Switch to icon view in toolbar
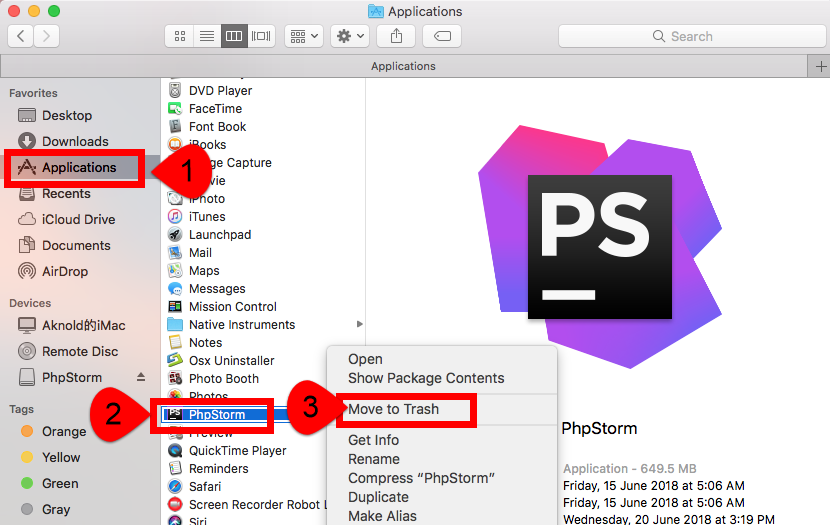Screen dimensions: 830x525 pos(180,36)
